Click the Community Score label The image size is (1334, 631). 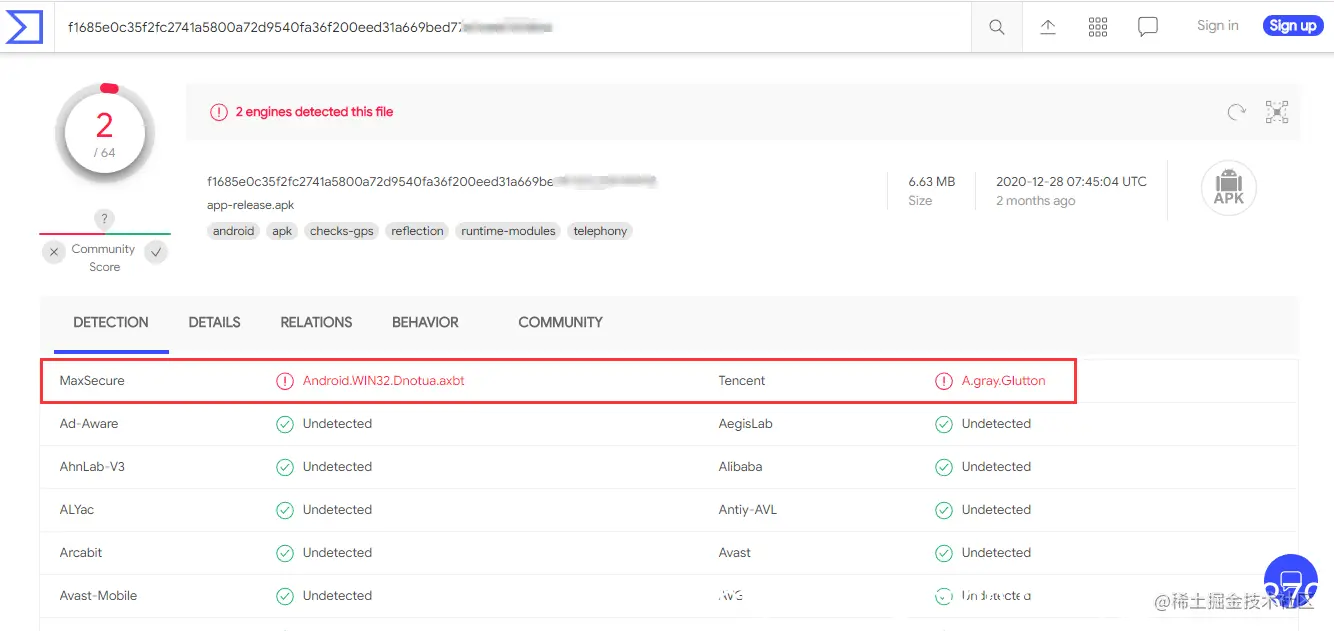coord(104,258)
